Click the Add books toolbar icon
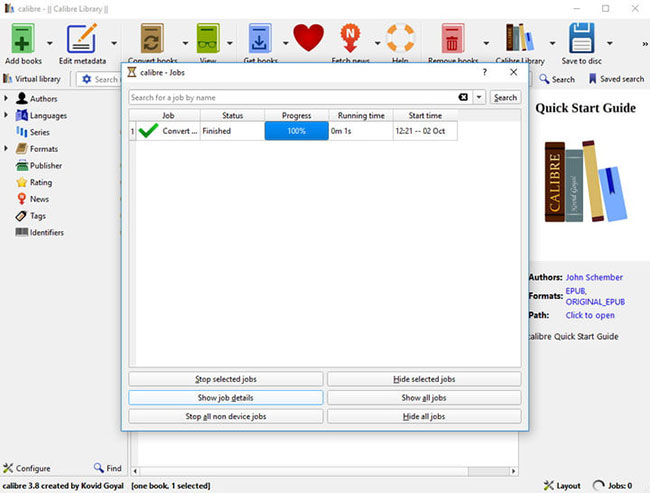This screenshot has height=493, width=650. (x=22, y=39)
